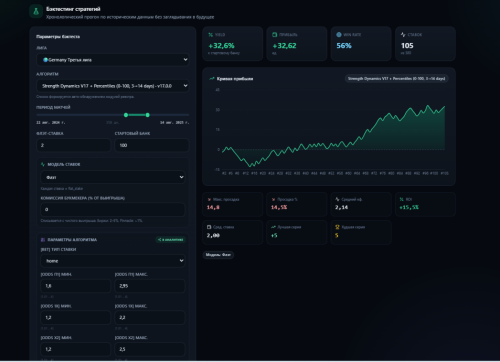
Task: Focus the bookmaker commission input field
Action: [113, 210]
